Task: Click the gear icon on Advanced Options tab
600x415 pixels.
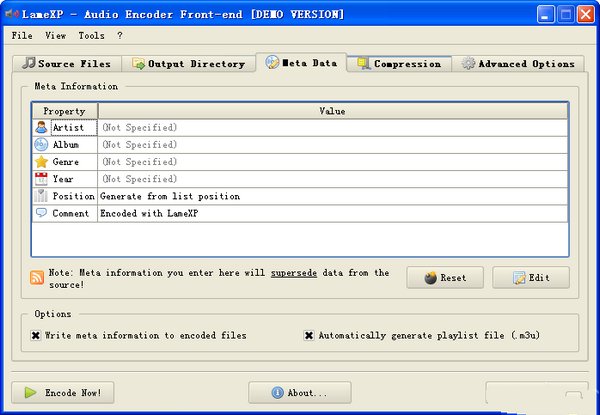Action: 468,63
